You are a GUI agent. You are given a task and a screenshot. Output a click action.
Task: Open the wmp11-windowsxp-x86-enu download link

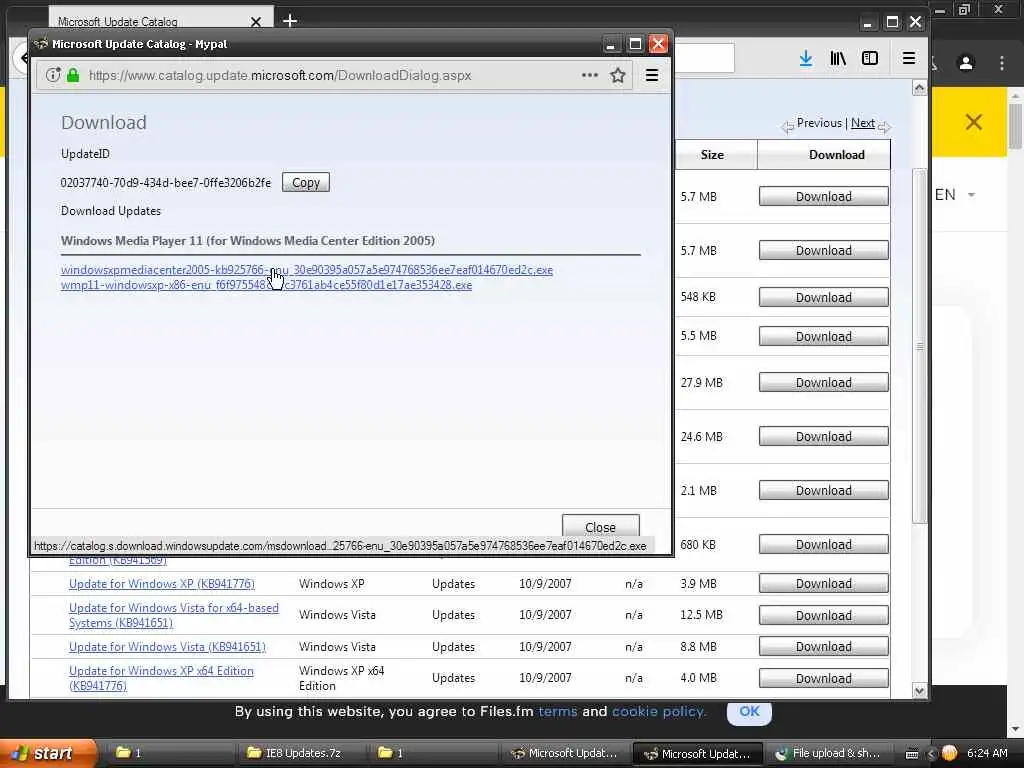(266, 285)
